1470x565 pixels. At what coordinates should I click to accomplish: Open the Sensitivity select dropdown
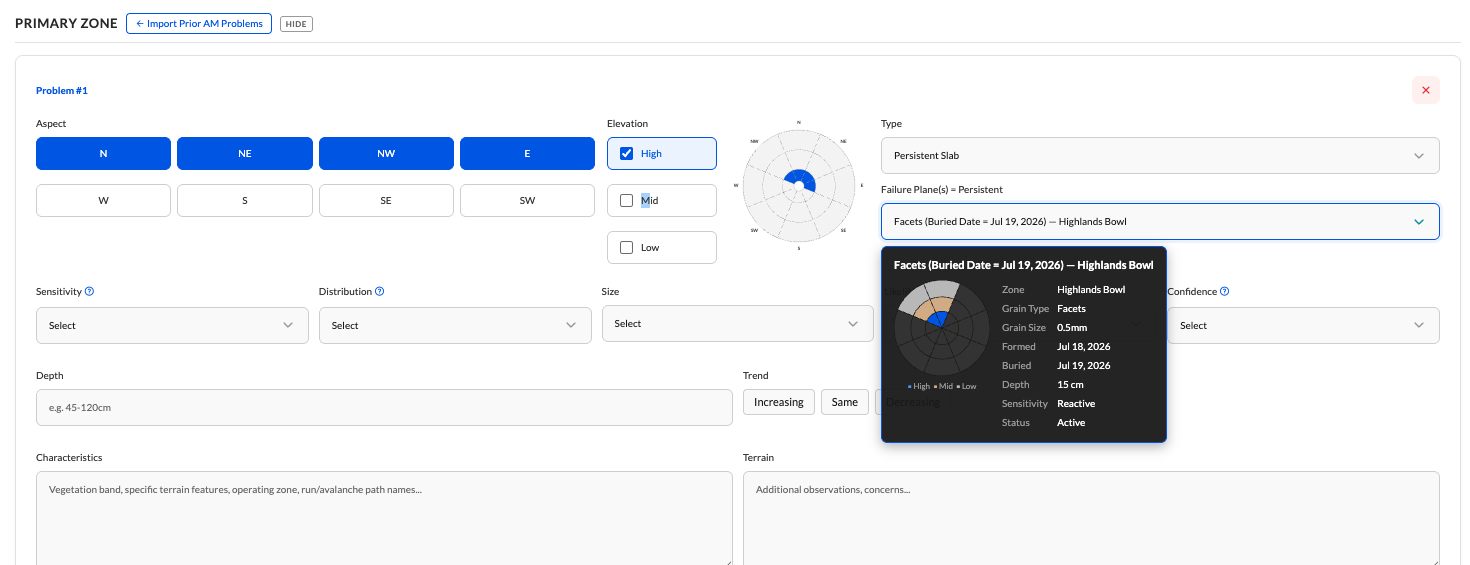(172, 326)
